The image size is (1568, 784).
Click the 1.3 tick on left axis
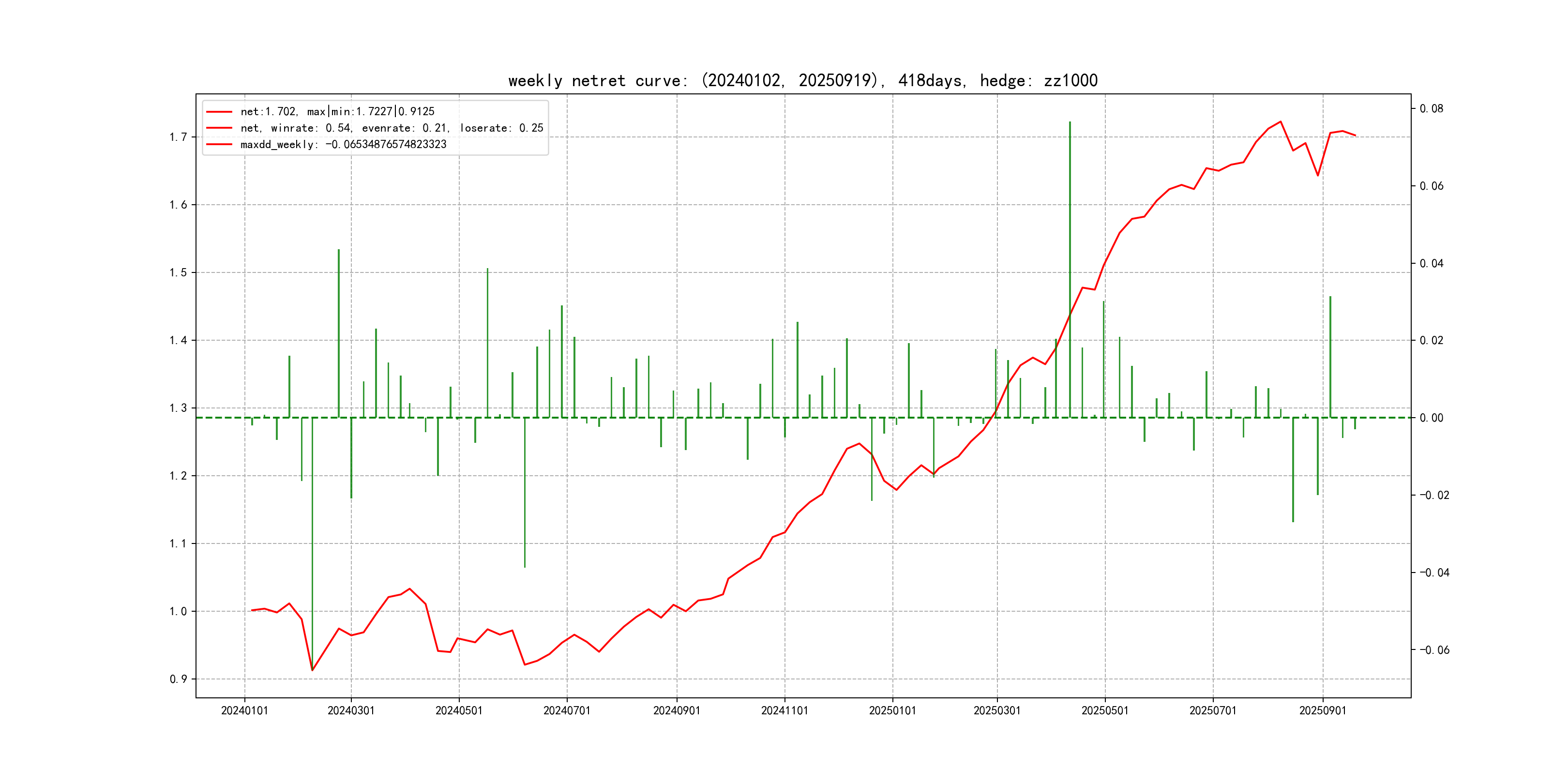pyautogui.click(x=178, y=408)
